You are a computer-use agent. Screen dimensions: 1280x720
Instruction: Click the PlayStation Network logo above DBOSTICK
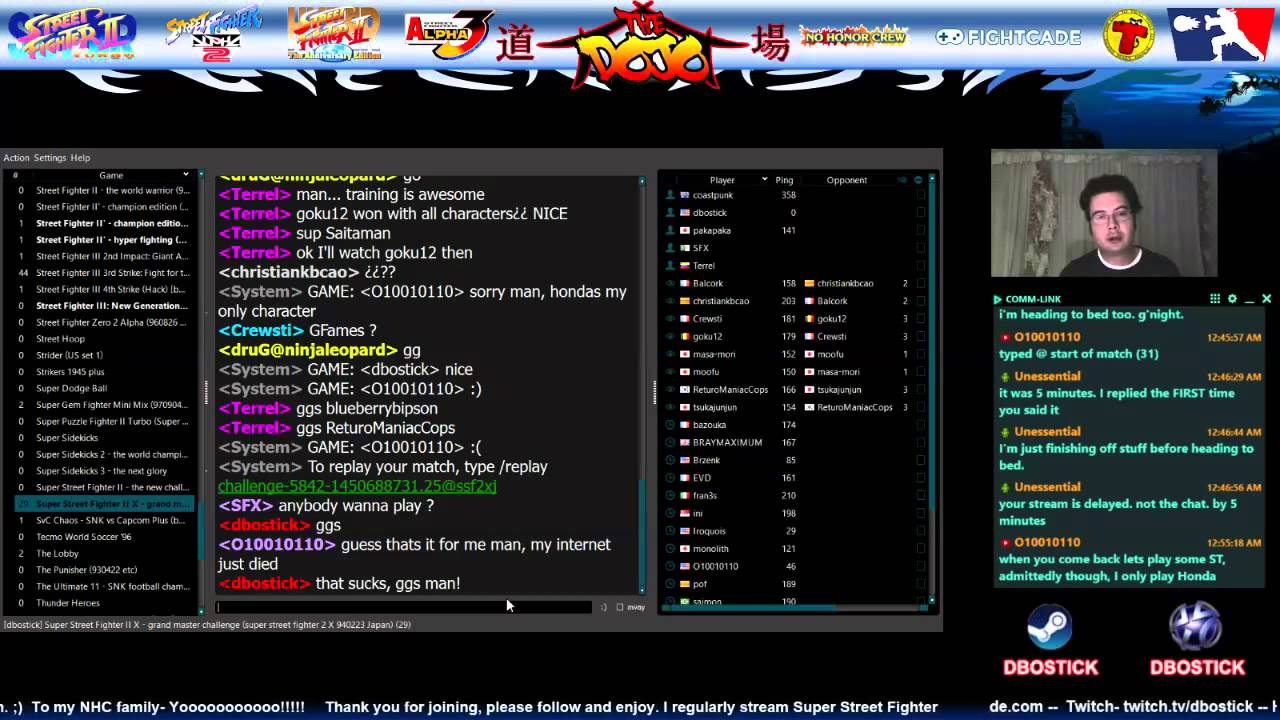tap(1196, 627)
